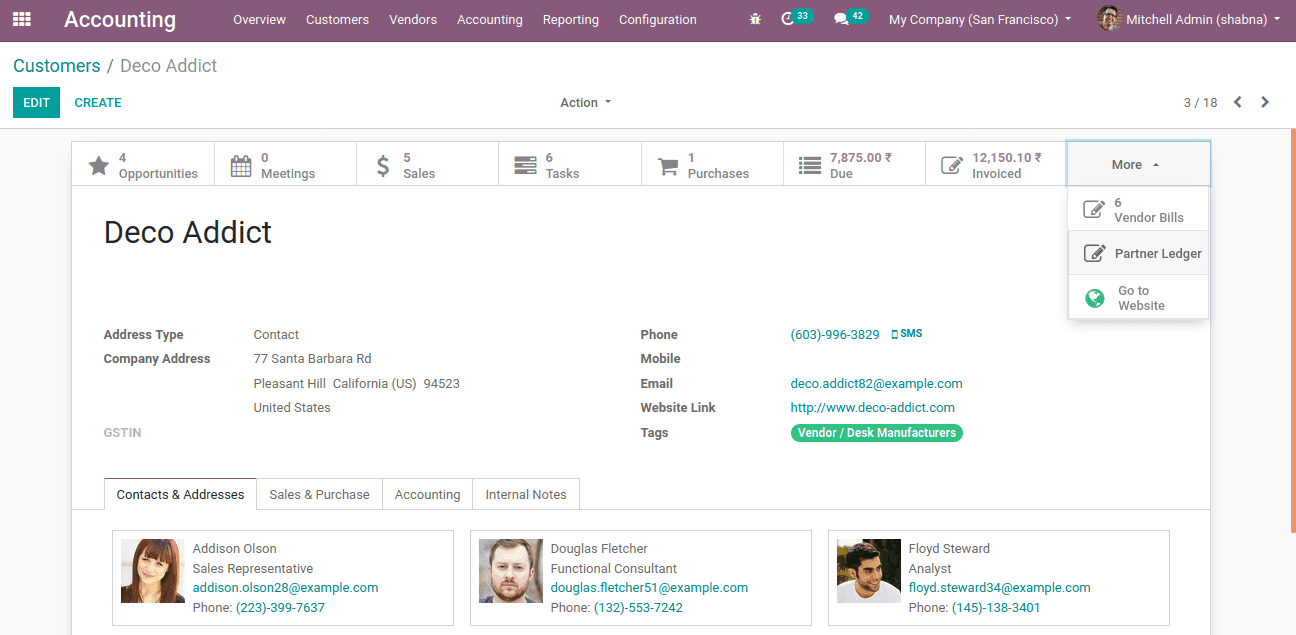The width and height of the screenshot is (1296, 635).
Task: Click the Sales dollar sign icon
Action: tap(383, 166)
